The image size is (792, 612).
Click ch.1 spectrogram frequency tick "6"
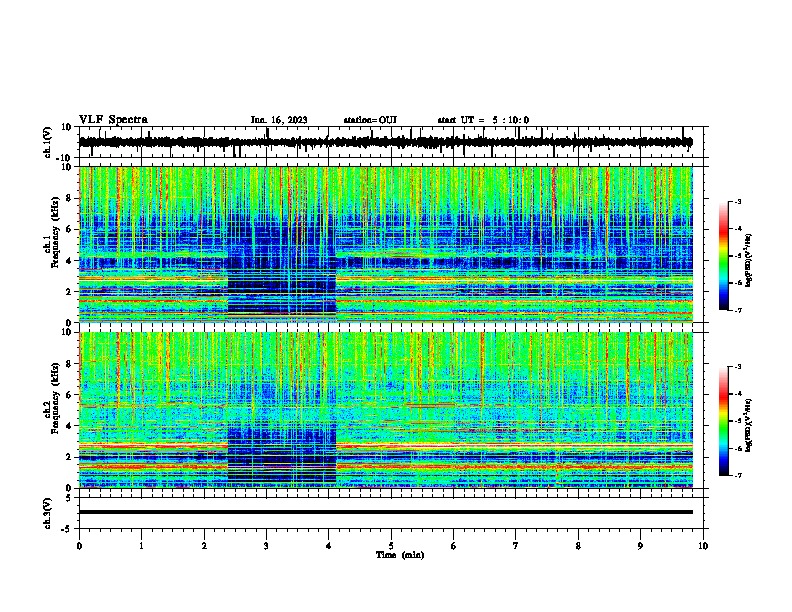[70, 229]
